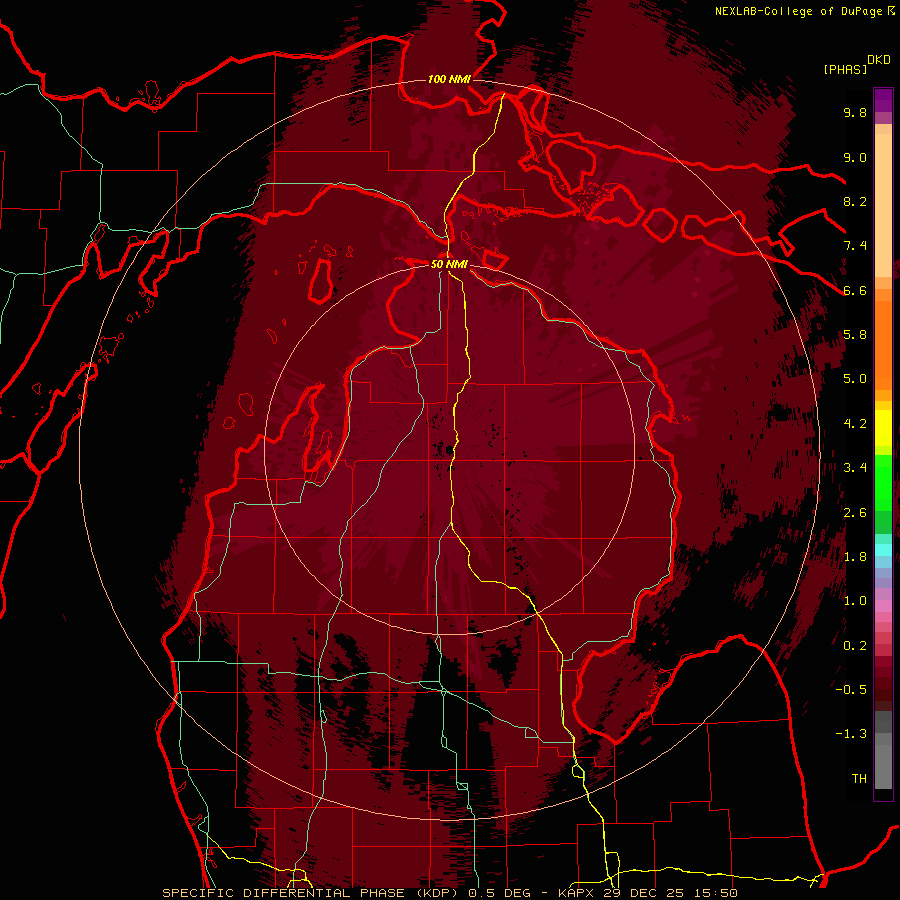This screenshot has width=900, height=900.
Task: Click the 9.0 legend scale value
Action: coord(855,157)
